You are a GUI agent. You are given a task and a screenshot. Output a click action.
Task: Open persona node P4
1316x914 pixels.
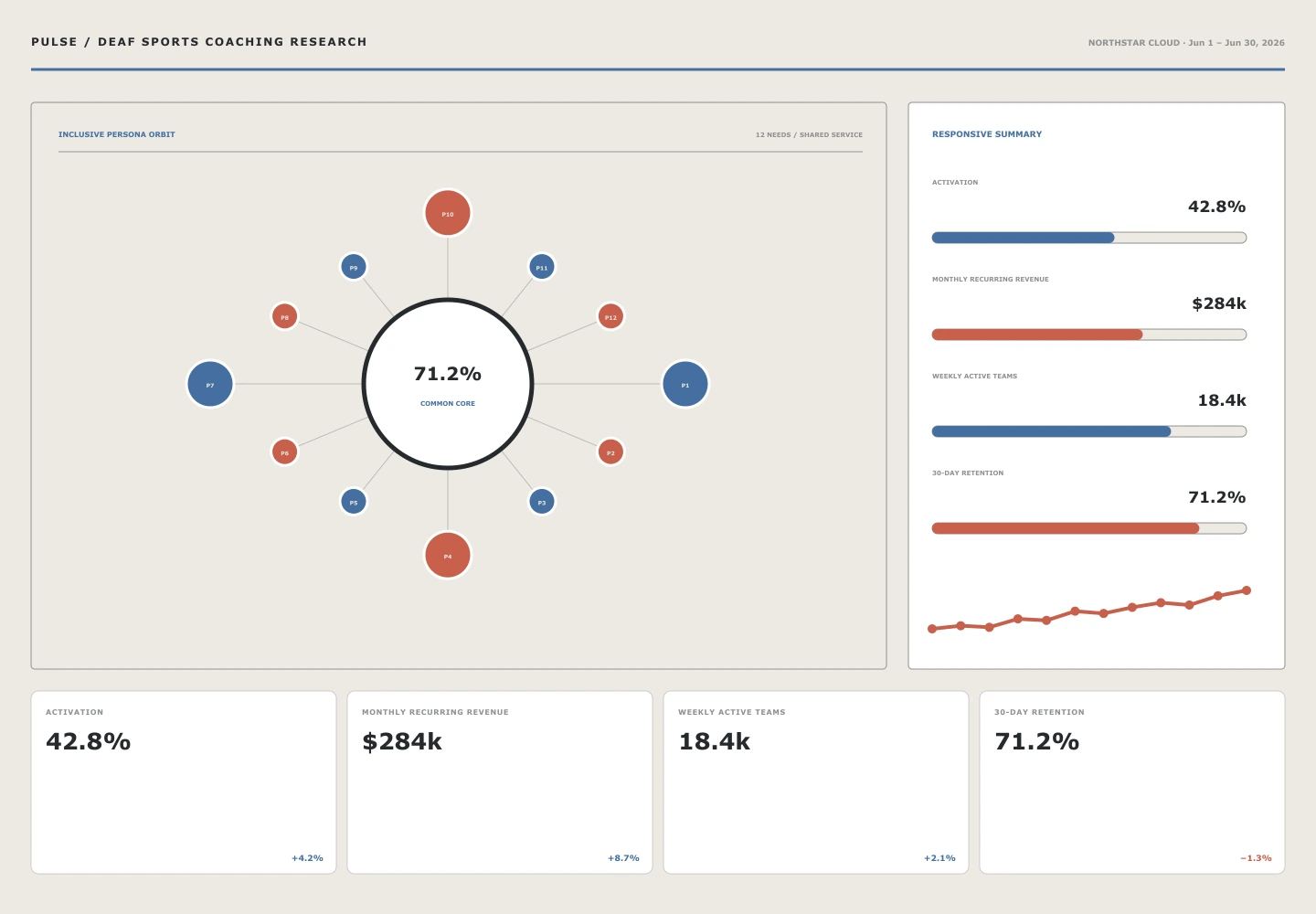tap(448, 555)
